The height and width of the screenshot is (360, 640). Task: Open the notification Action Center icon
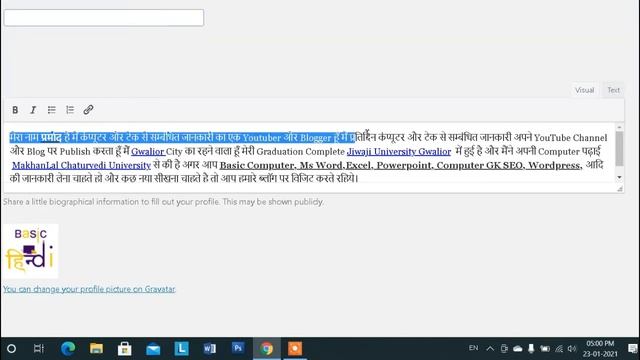pyautogui.click(x=632, y=349)
